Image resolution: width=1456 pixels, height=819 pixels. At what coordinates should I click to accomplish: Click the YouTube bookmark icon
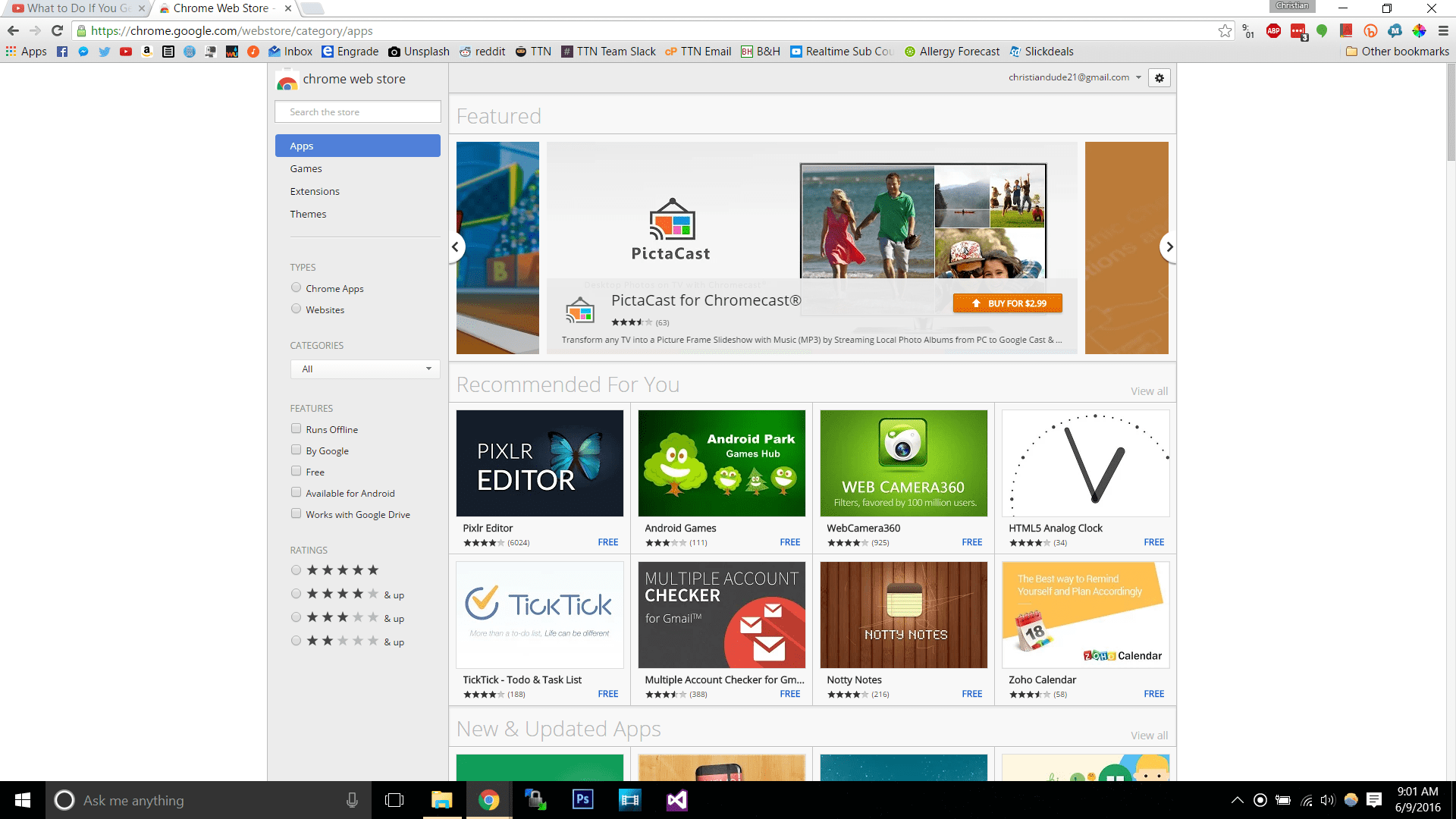pos(126,51)
